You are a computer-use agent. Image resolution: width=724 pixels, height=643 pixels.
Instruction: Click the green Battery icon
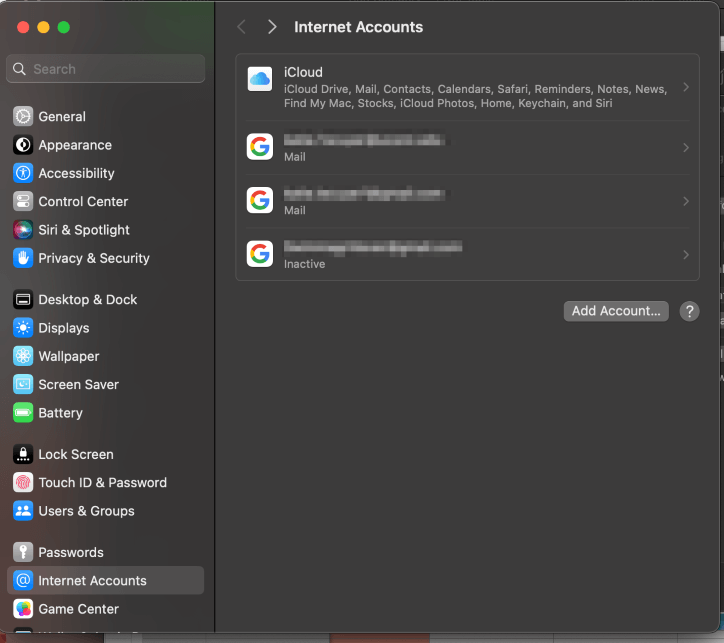[23, 413]
